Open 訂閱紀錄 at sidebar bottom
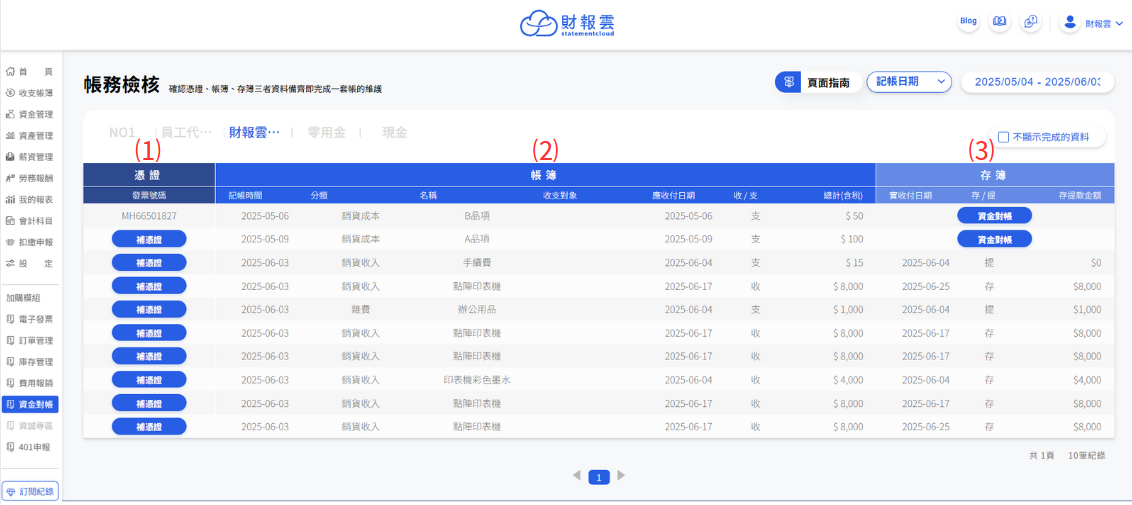 [30, 491]
